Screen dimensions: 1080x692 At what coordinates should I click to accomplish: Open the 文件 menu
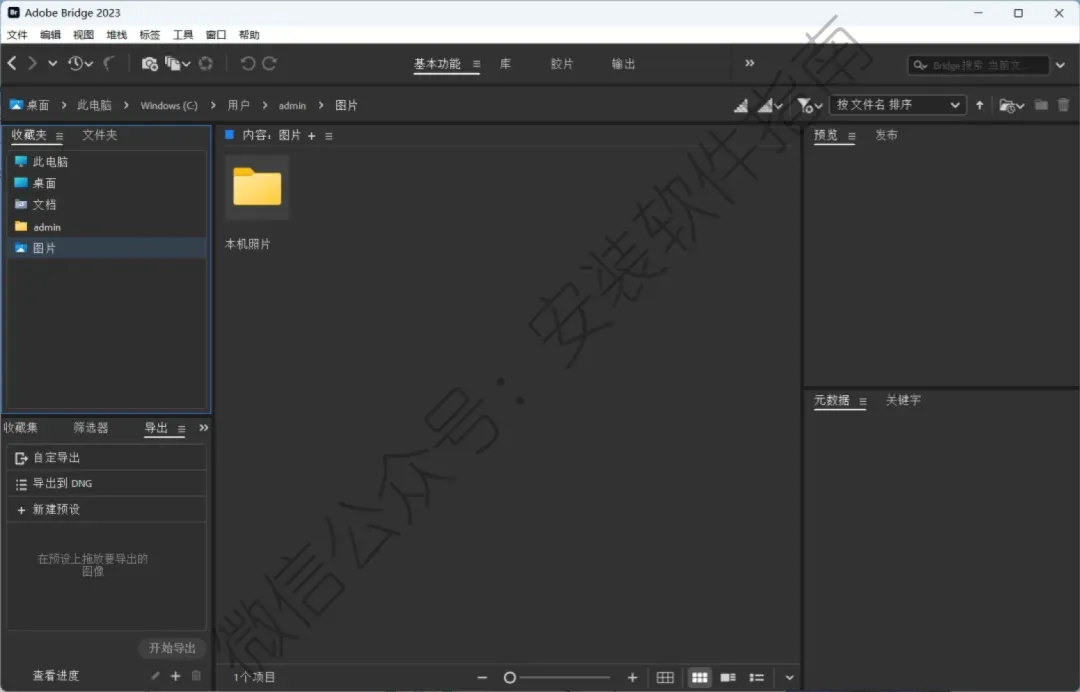click(17, 34)
